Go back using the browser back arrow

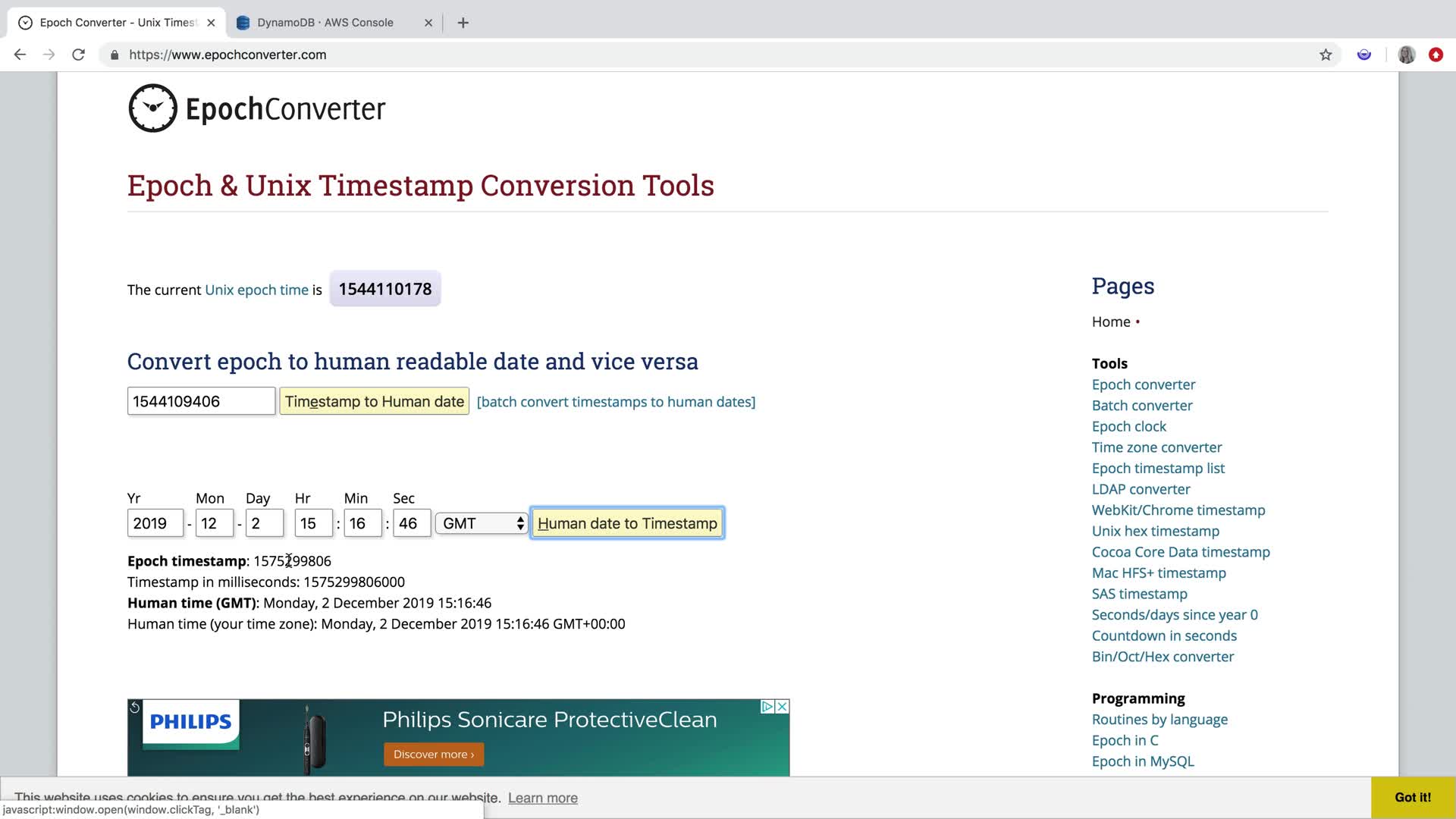tap(20, 55)
